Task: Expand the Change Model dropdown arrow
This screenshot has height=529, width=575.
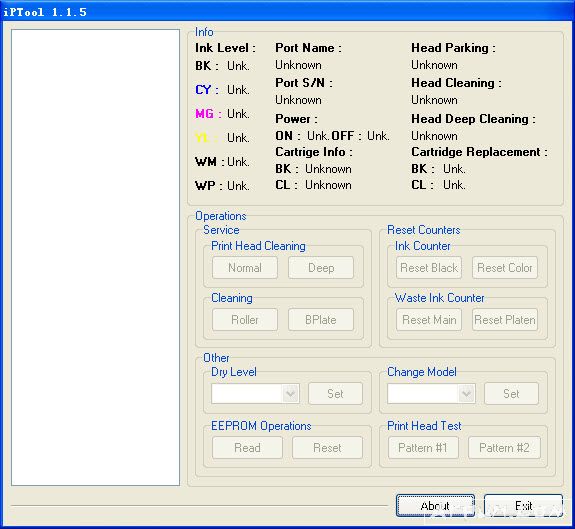Action: [x=466, y=394]
